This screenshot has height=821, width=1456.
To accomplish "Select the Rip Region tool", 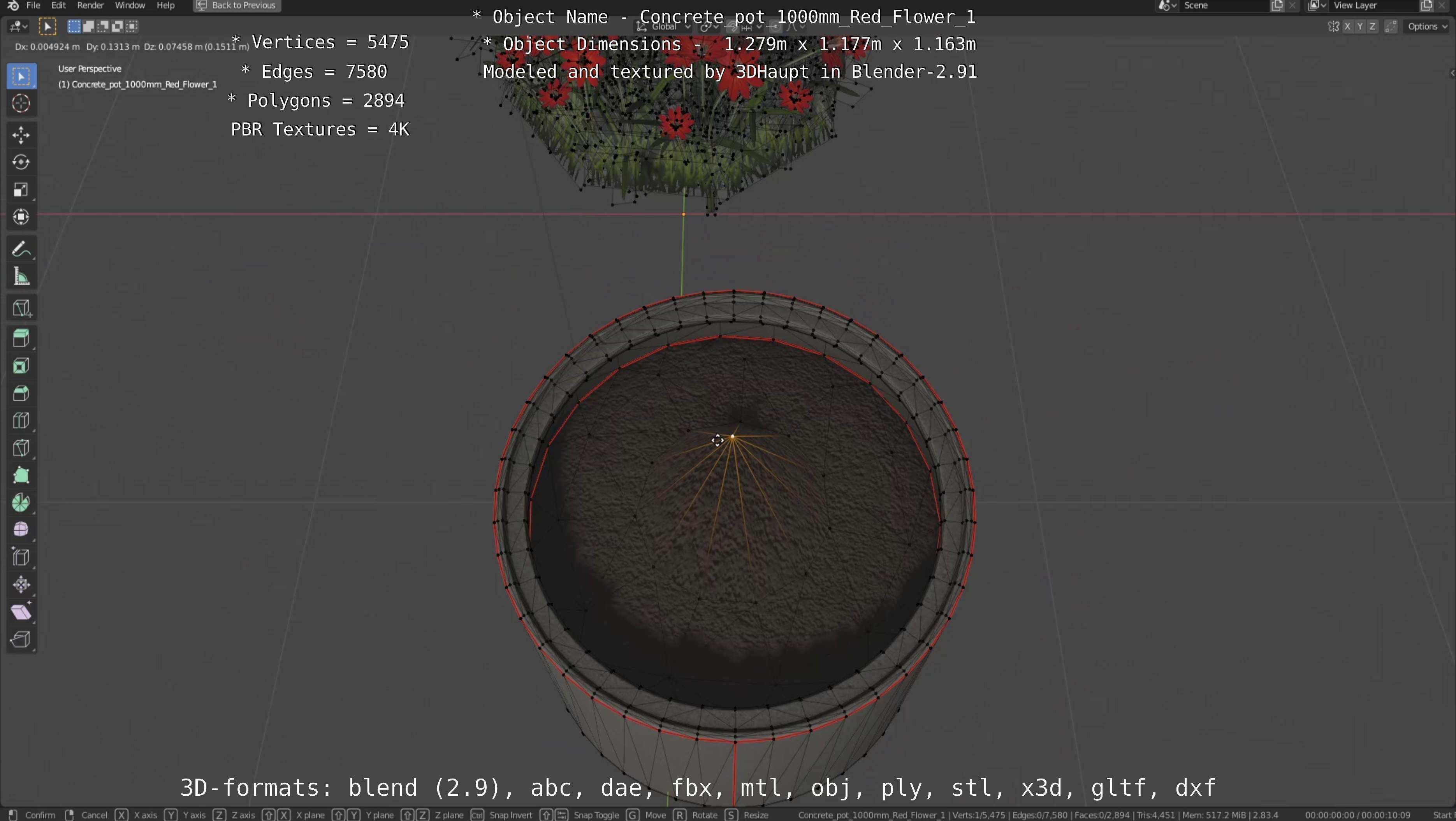I will (x=21, y=639).
